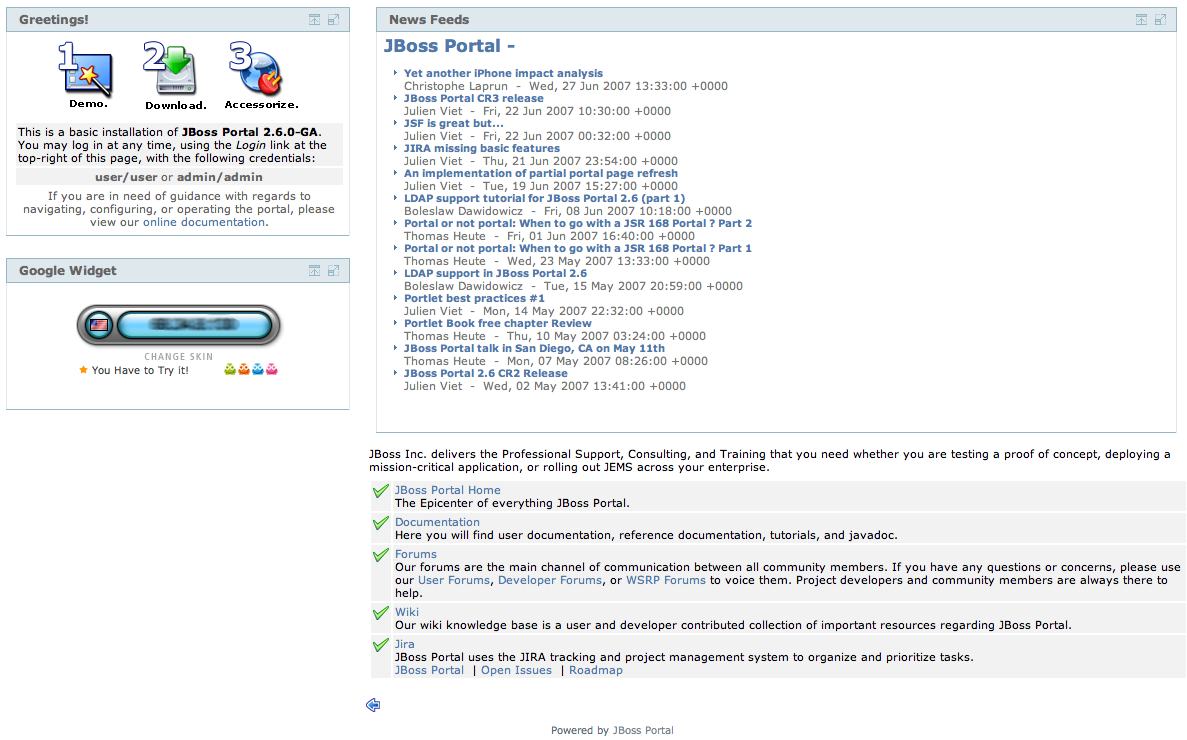This screenshot has height=740, width=1187.
Task: Click the JBoss Portal Home link
Action: click(447, 490)
